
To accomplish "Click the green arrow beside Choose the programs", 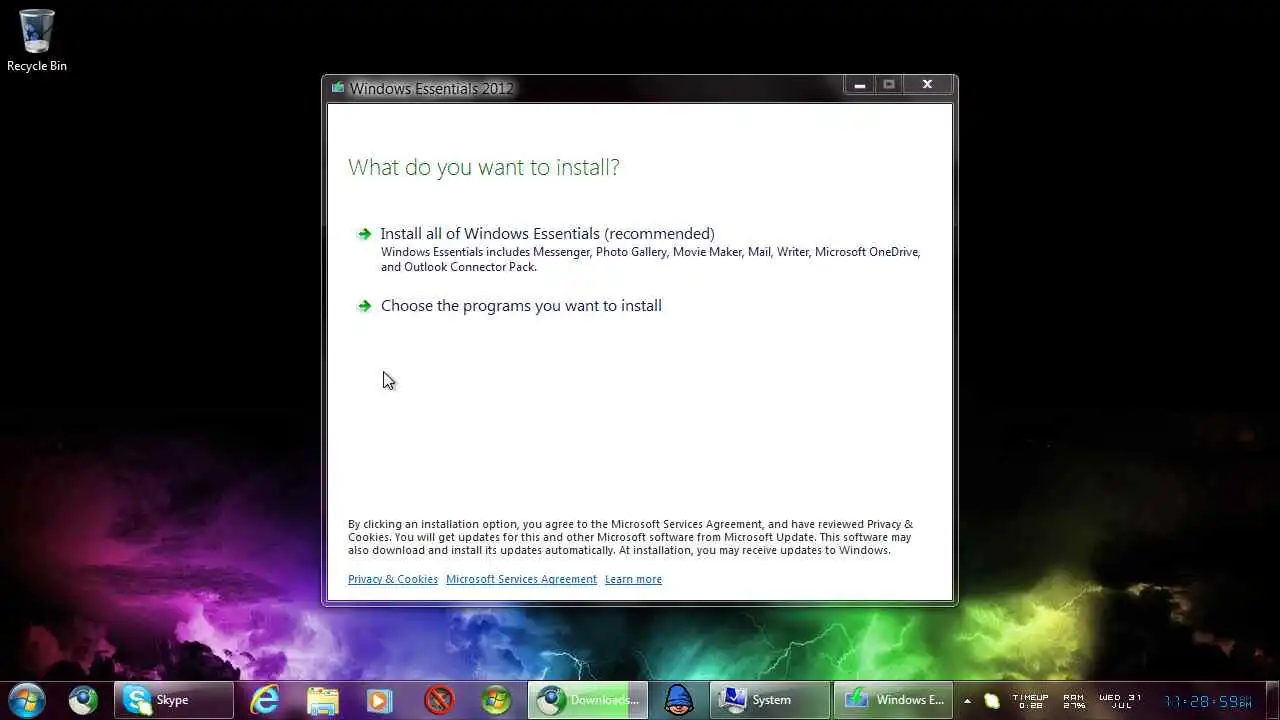I will click(x=364, y=306).
